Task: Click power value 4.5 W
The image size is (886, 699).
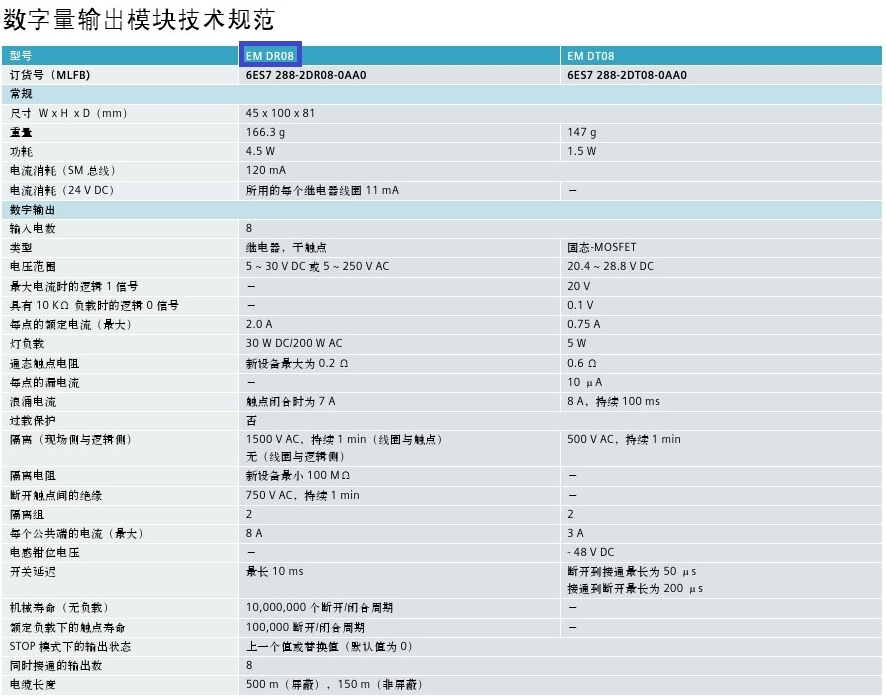Action: coord(260,151)
